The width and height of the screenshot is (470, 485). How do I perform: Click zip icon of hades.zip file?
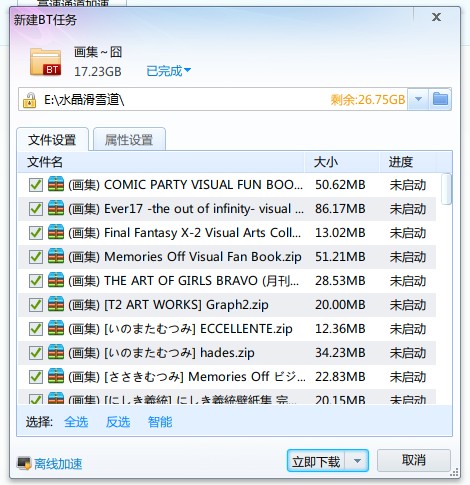(x=56, y=352)
